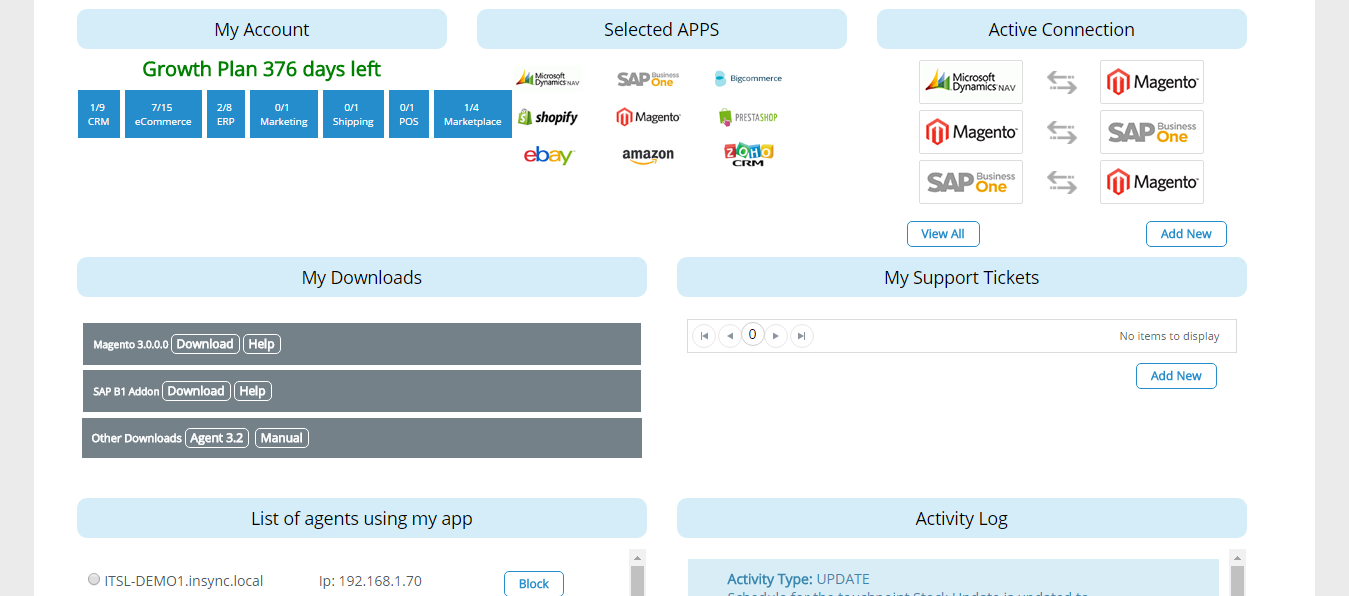Click Magento target in third active connection
Screen dimensions: 1349x596
click(x=1152, y=182)
